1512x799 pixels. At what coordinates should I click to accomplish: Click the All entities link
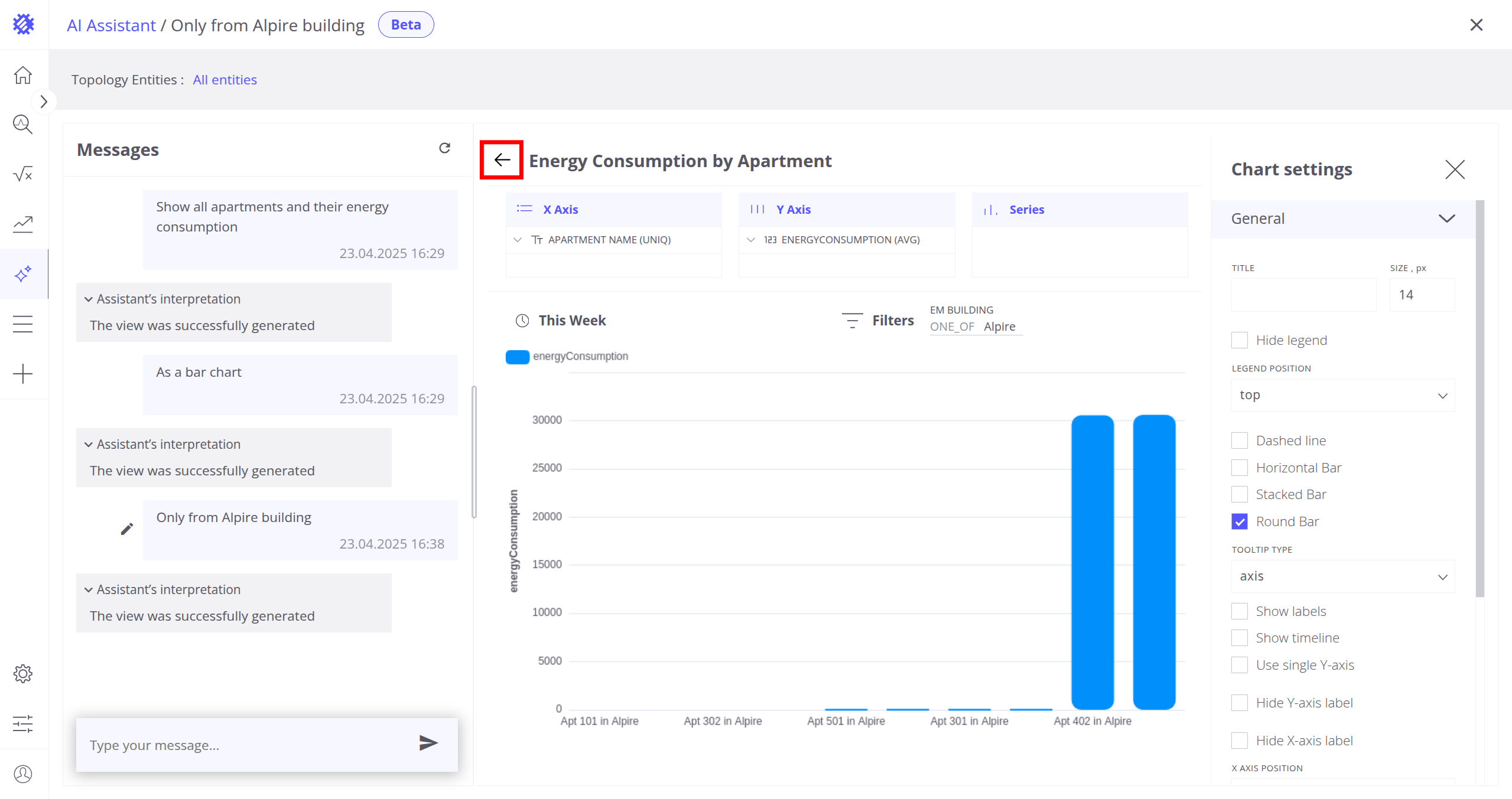coord(225,80)
